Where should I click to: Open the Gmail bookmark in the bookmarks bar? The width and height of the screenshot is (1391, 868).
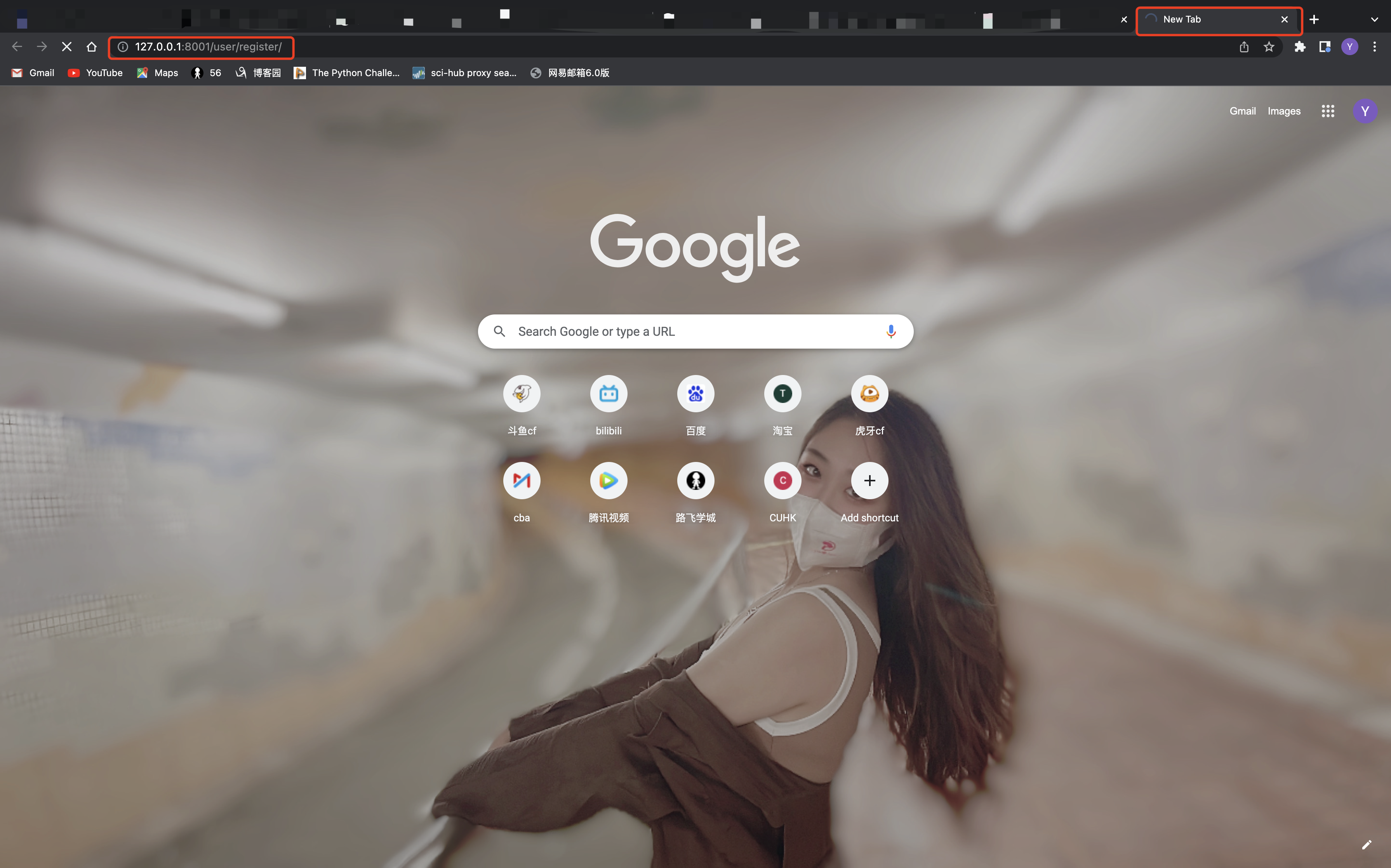click(33, 73)
